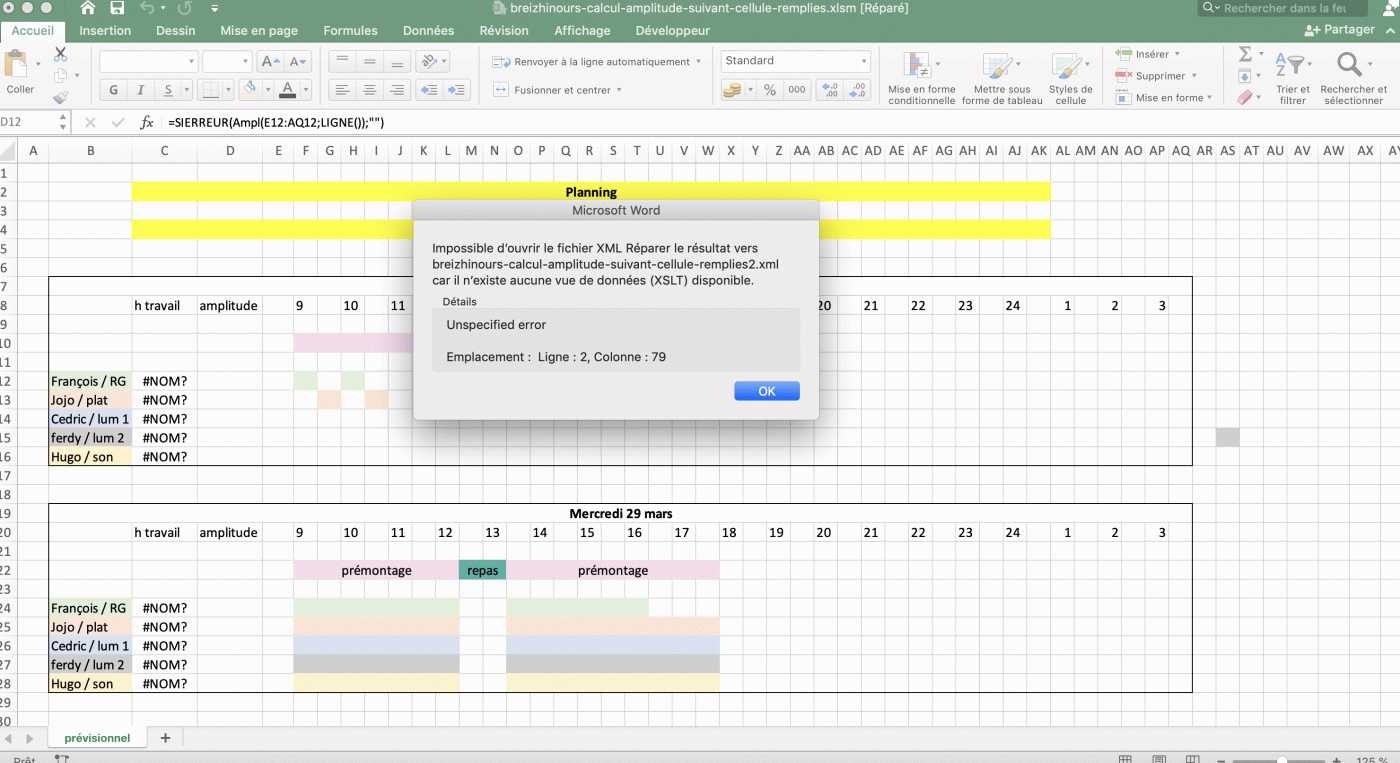The width and height of the screenshot is (1400, 763).
Task: Toggle italic with the I button
Action: (x=141, y=90)
